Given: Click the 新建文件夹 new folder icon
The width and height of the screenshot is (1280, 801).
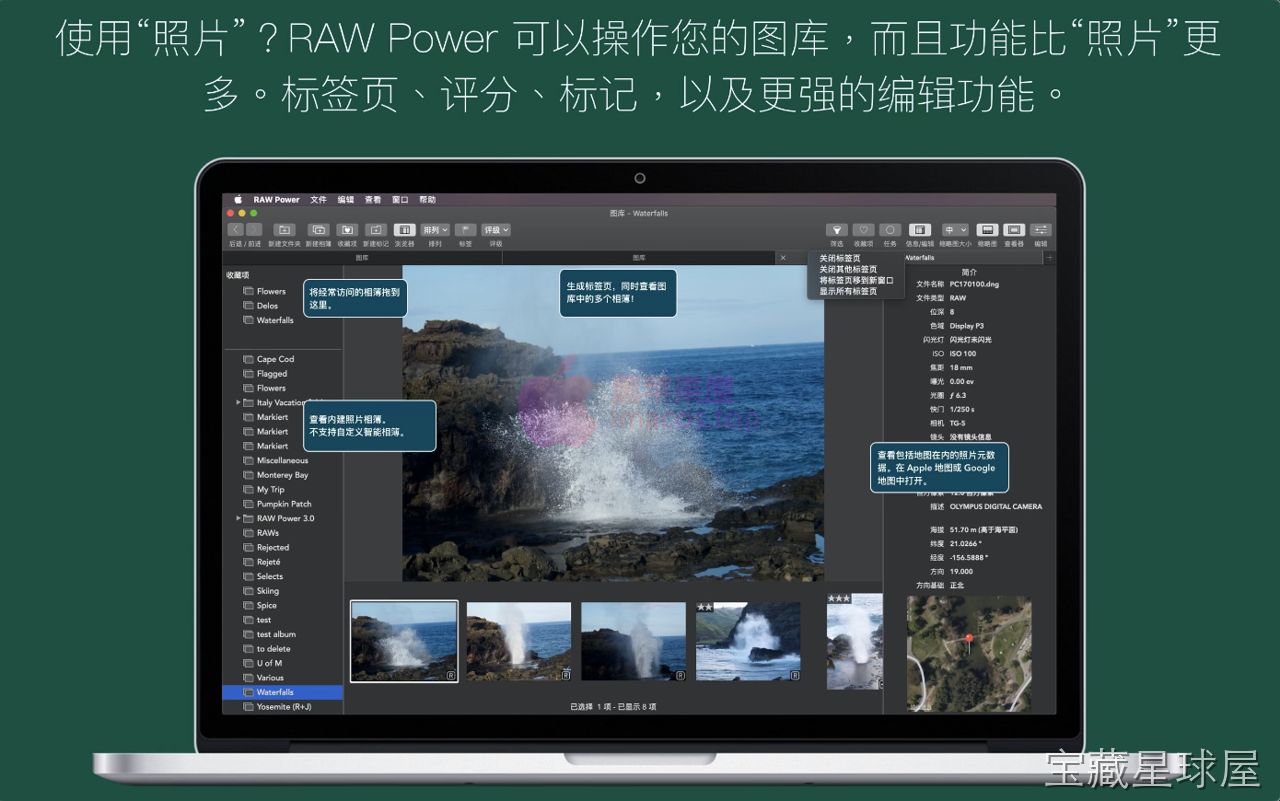Looking at the screenshot, I should (284, 230).
